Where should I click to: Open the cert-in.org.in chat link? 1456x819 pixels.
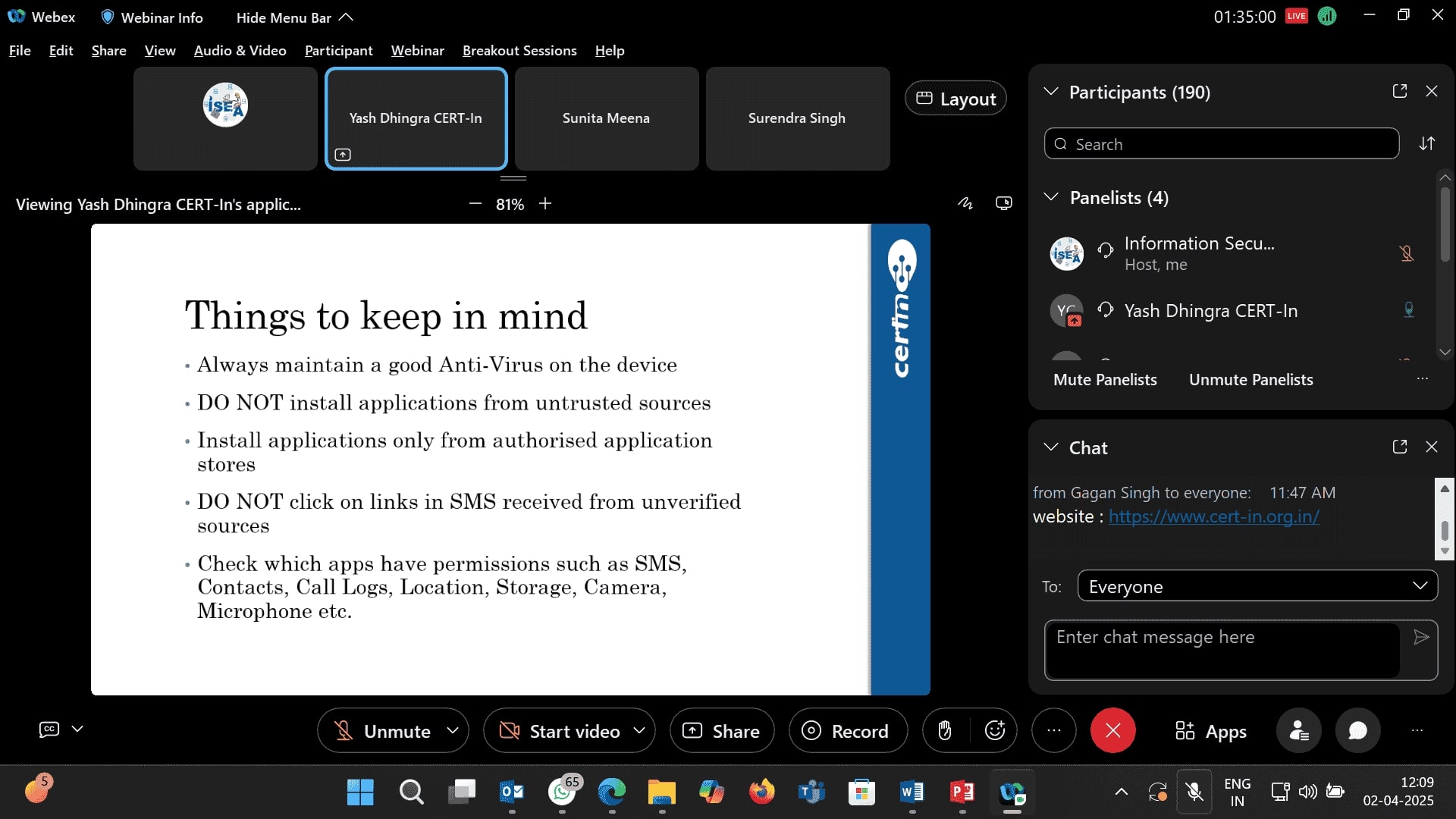click(1213, 516)
